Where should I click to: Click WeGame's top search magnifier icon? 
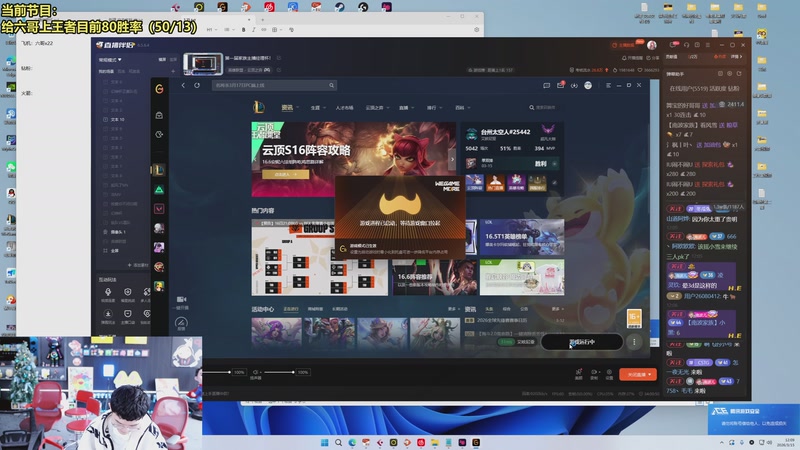tap(331, 85)
